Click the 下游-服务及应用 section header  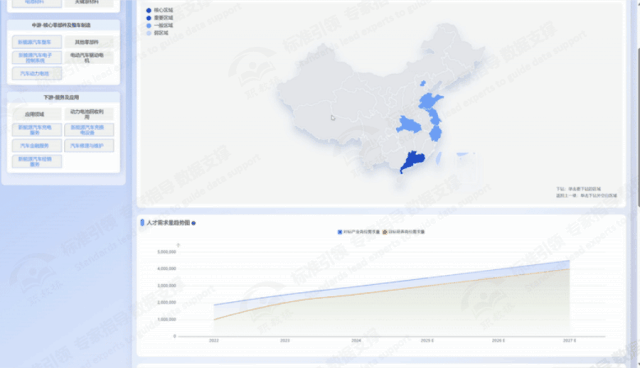(61, 98)
